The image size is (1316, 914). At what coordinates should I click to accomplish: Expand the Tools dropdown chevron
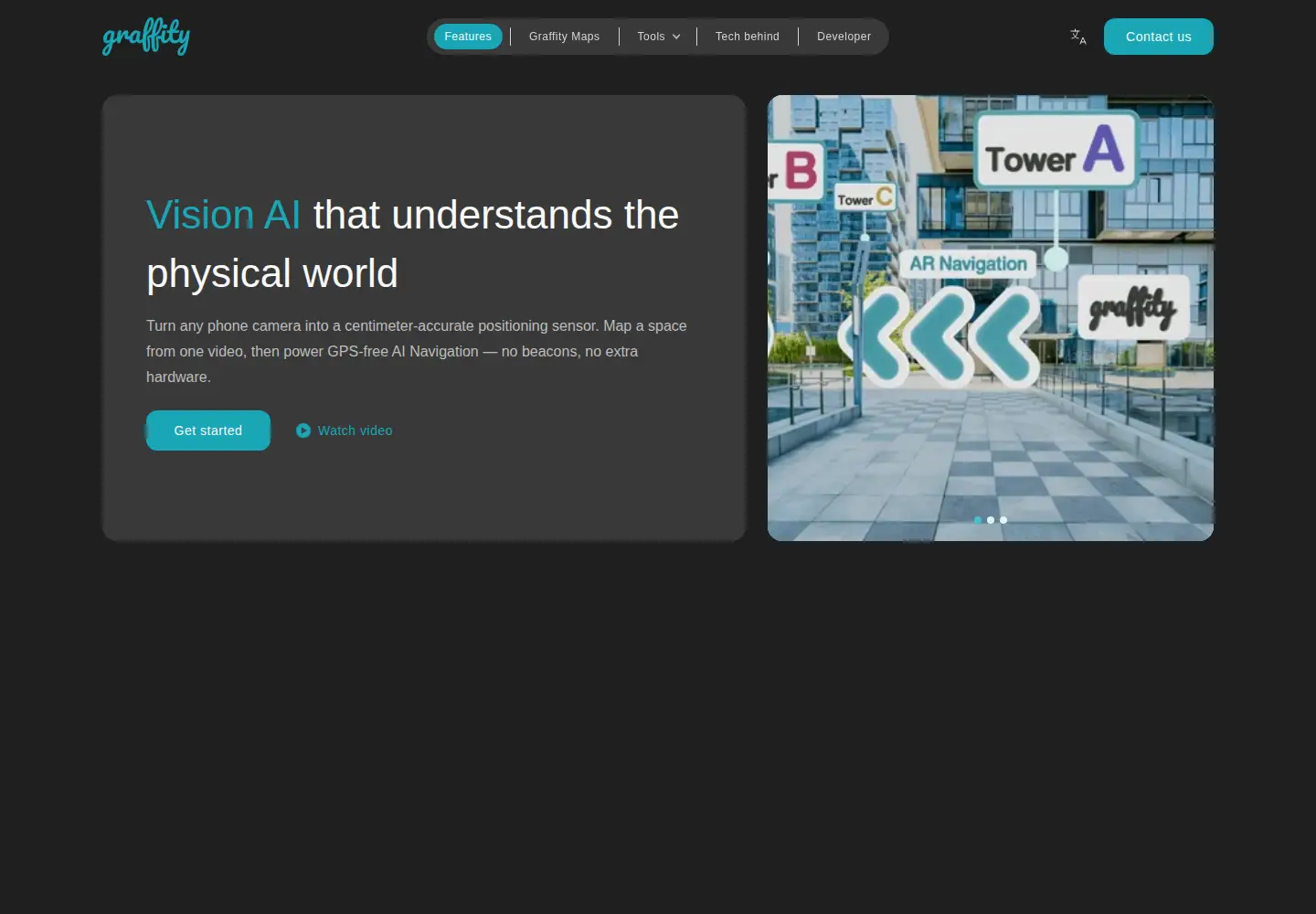point(676,37)
